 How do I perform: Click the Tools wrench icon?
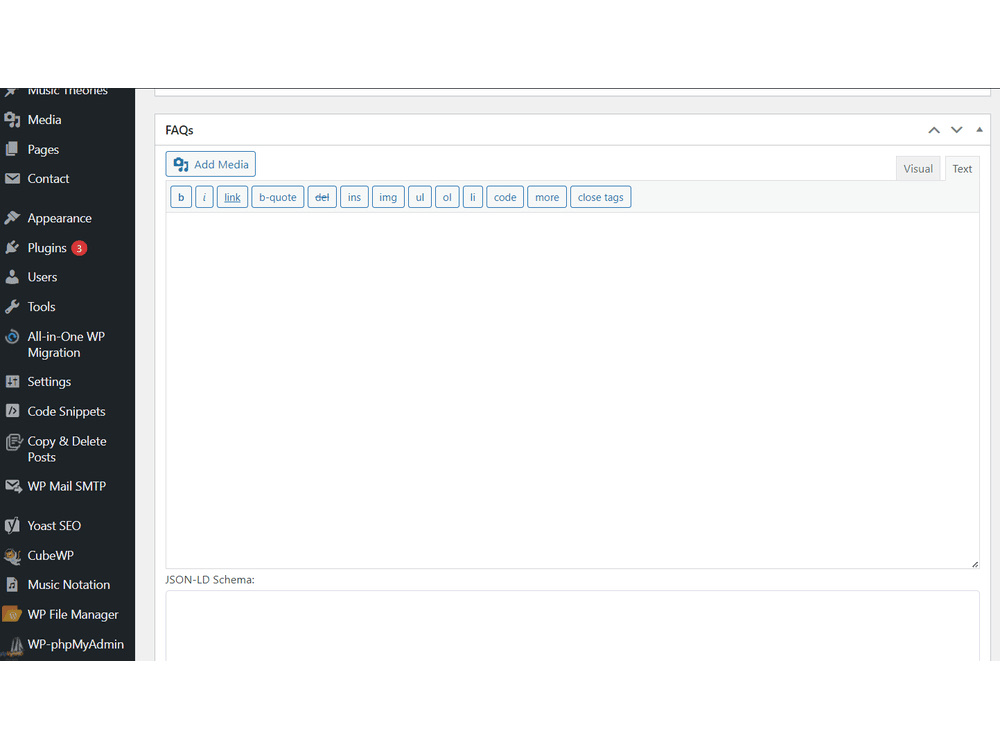[12, 307]
